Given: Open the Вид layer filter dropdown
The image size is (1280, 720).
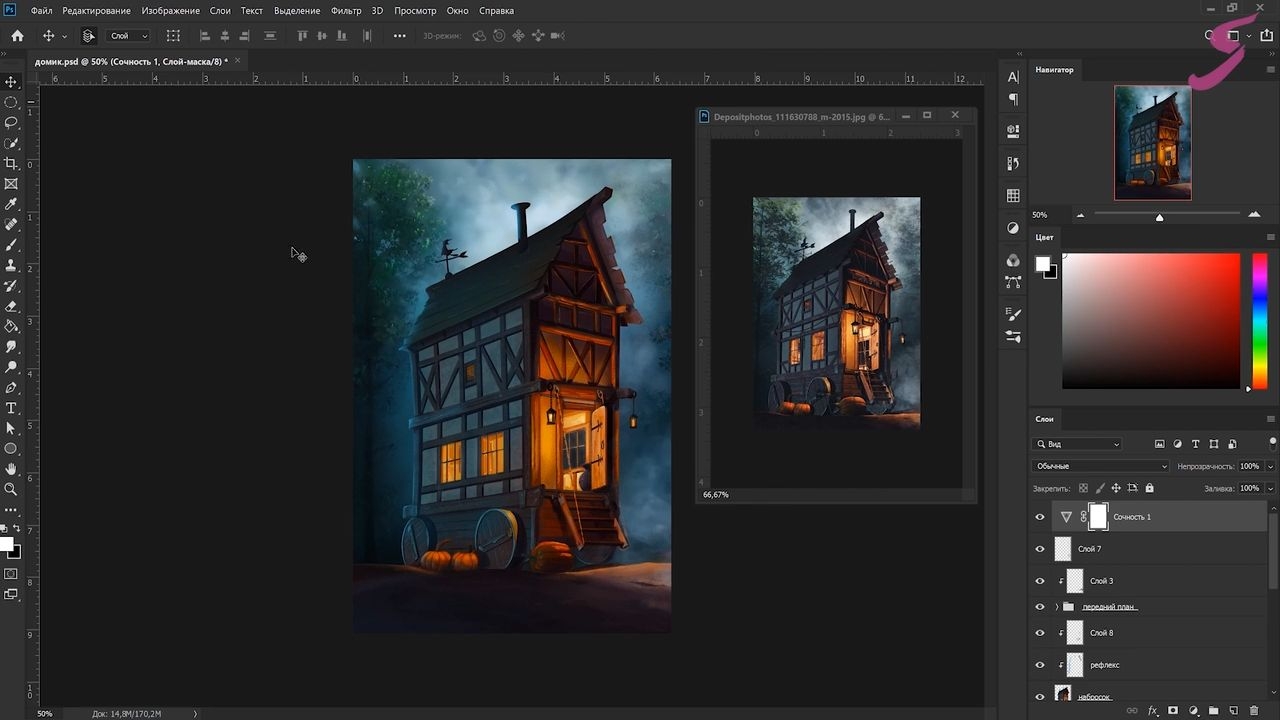Looking at the screenshot, I should pyautogui.click(x=1078, y=444).
